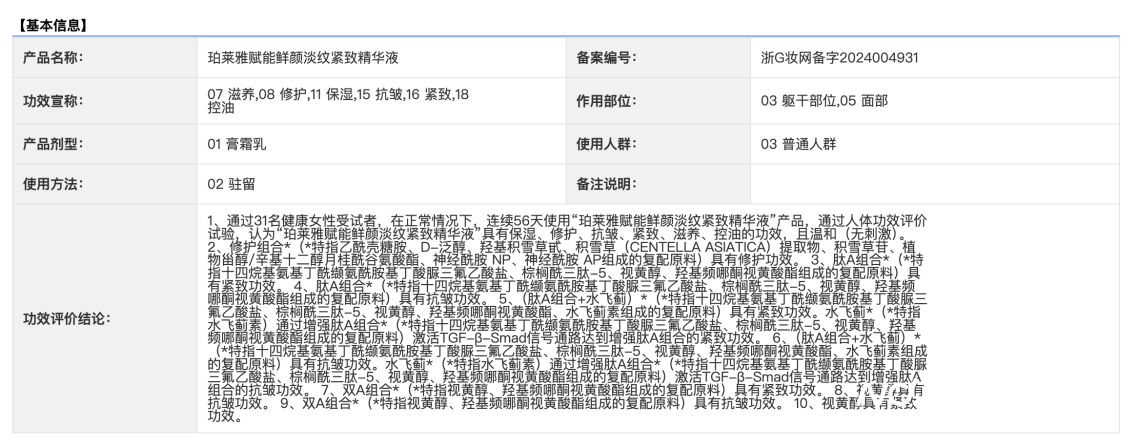Select the efficacy claims starting 07 滋养
This screenshot has width=1138, height=448.
pyautogui.click(x=338, y=101)
